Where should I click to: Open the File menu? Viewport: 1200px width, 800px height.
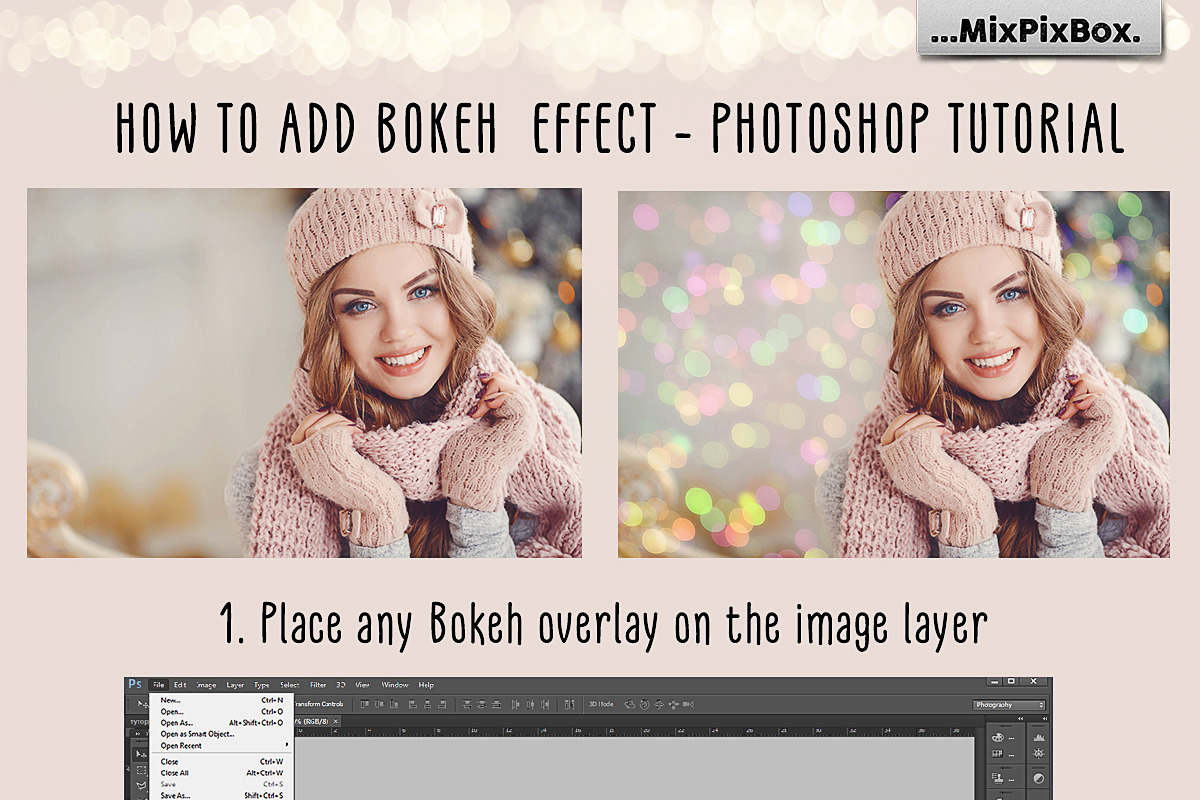pos(158,685)
